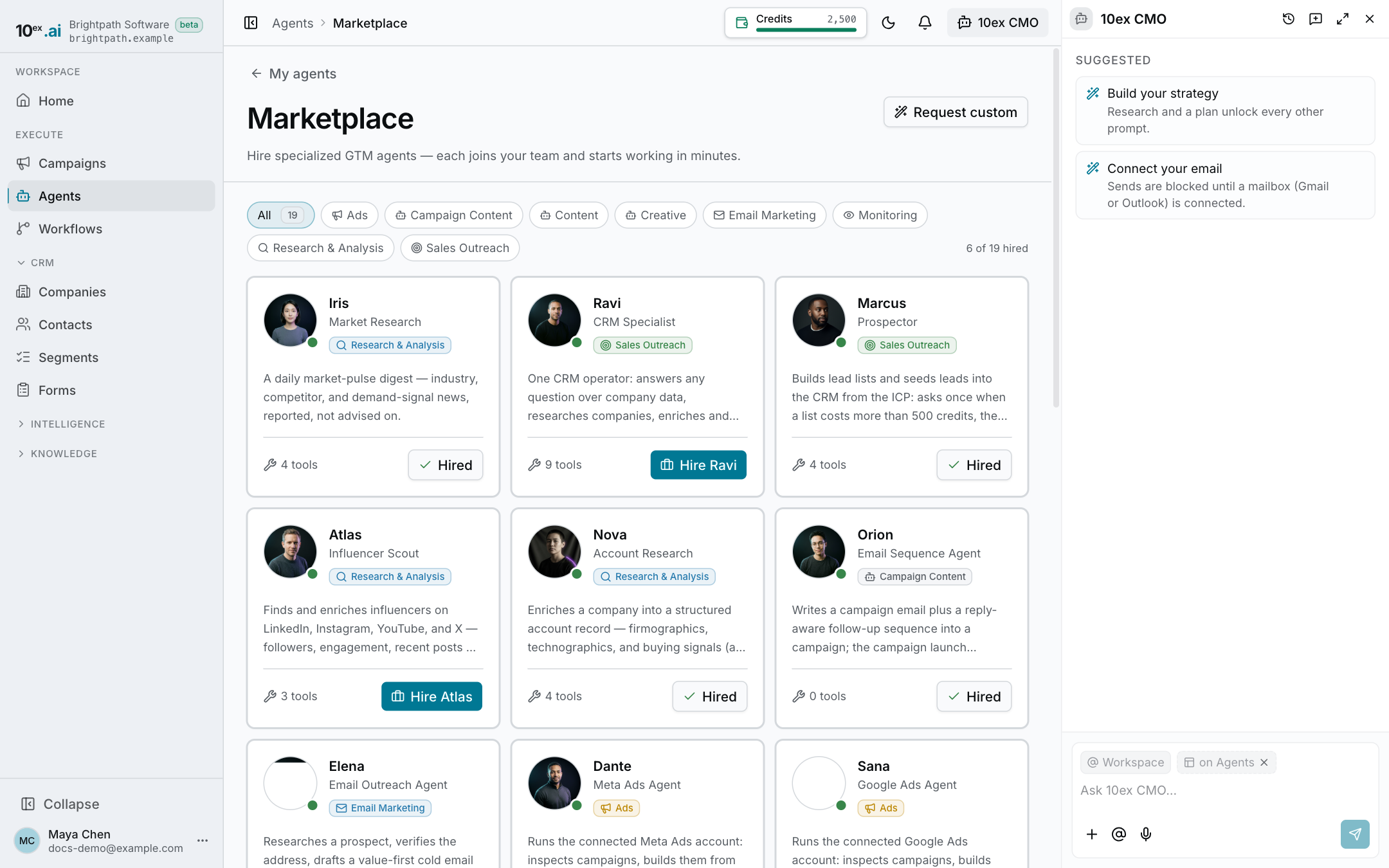Go to Home in the sidebar
The image size is (1389, 868).
tap(111, 101)
